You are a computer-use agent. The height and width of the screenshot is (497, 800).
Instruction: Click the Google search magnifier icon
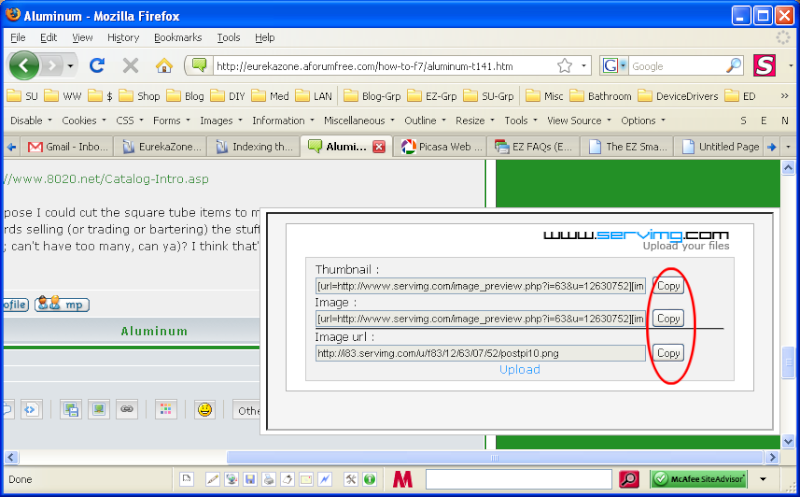click(733, 65)
